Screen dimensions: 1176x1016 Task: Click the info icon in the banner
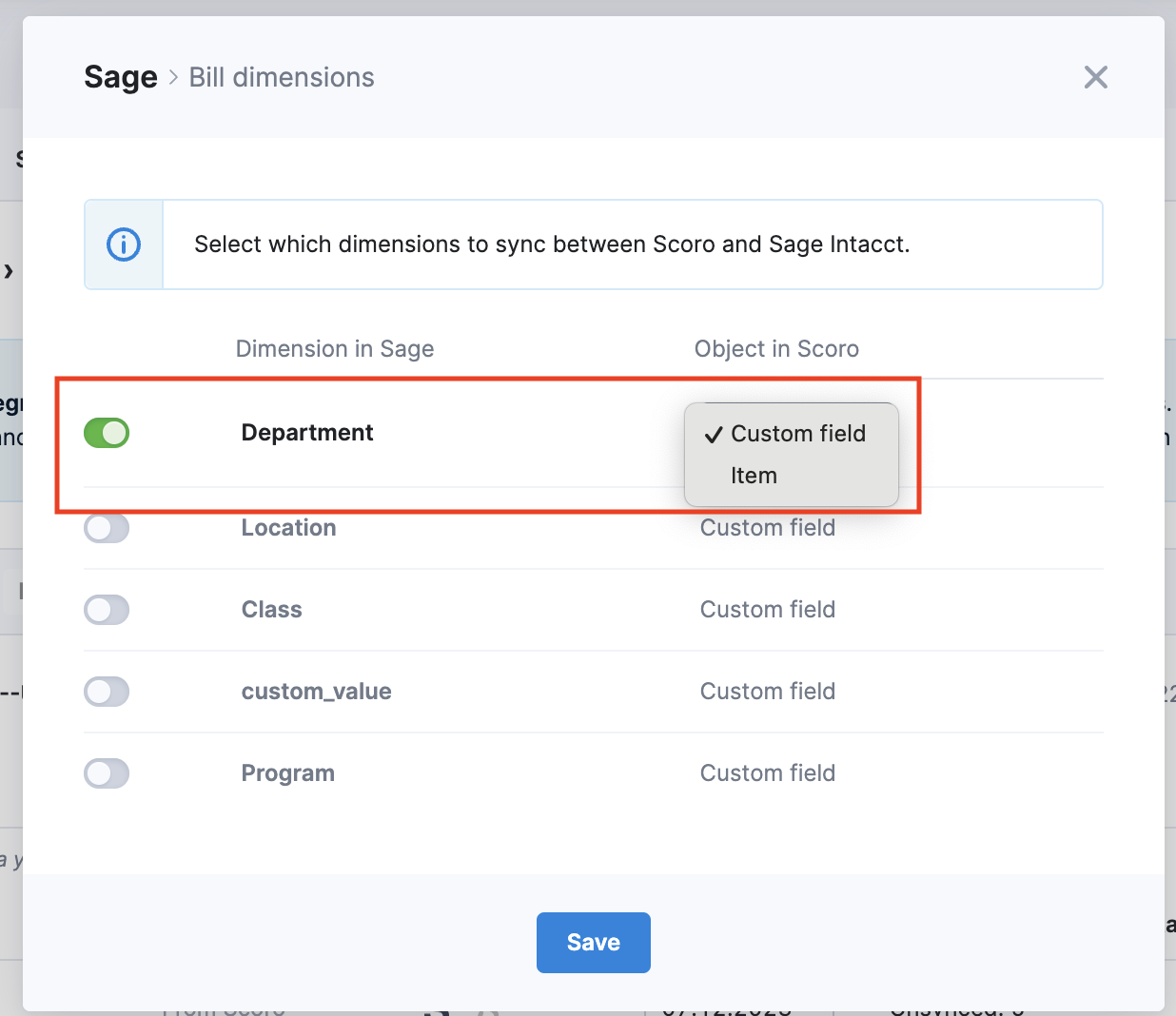point(124,244)
